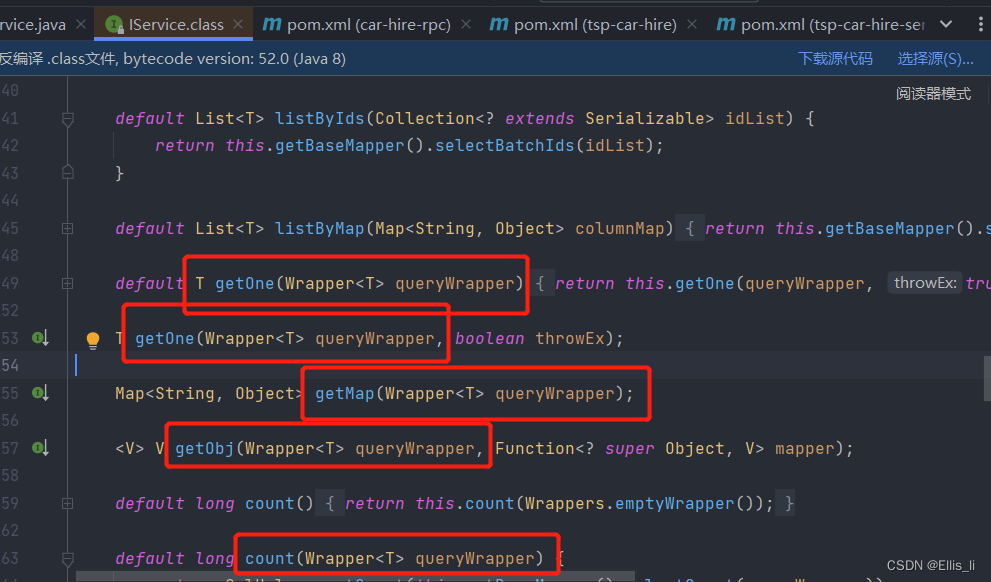This screenshot has height=582, width=991.
Task: Click line number 54 in the gutter
Action: [x=10, y=365]
